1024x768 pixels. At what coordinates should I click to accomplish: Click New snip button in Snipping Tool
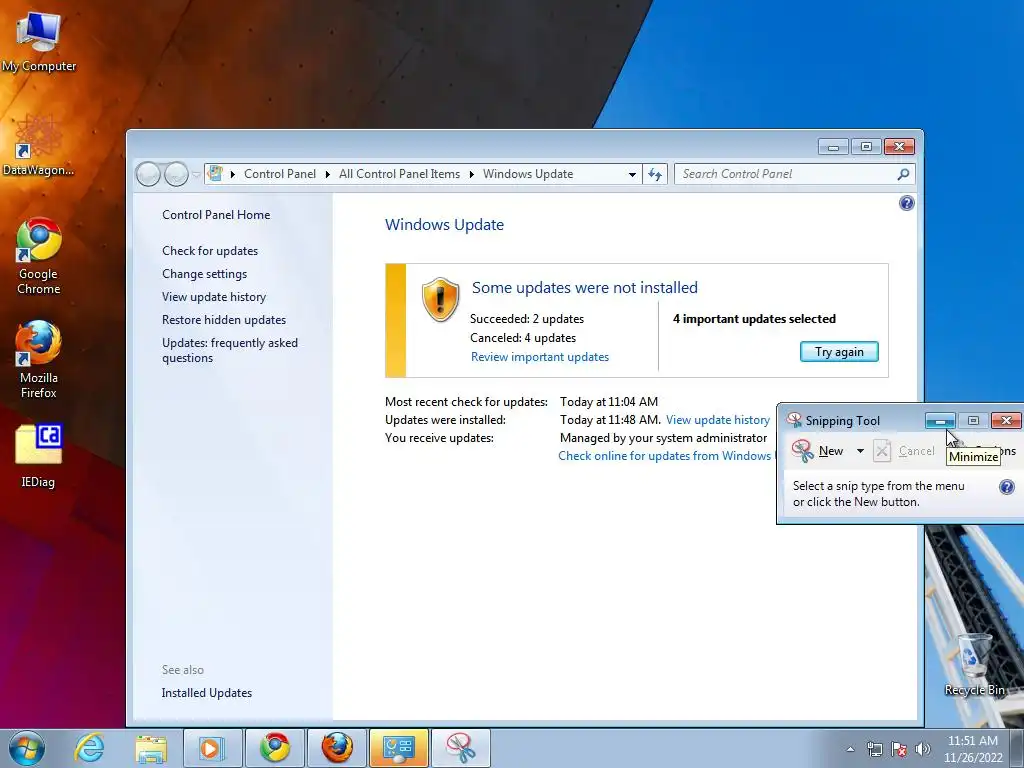pyautogui.click(x=818, y=451)
